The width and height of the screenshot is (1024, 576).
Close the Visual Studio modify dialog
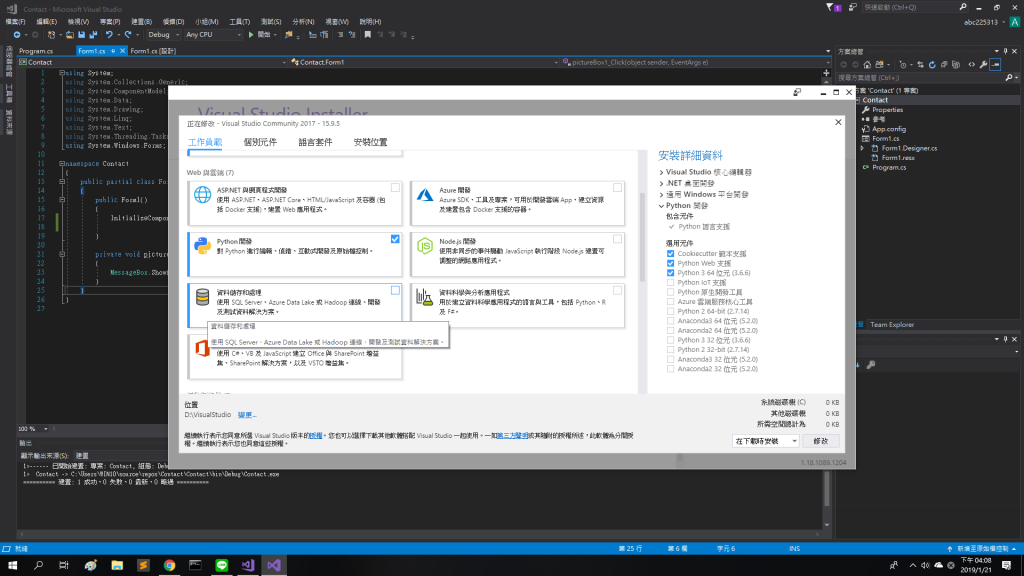tap(839, 122)
